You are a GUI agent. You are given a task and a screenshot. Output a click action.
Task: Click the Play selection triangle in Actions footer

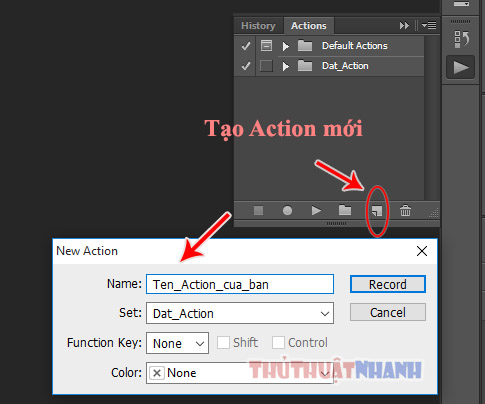coord(316,211)
